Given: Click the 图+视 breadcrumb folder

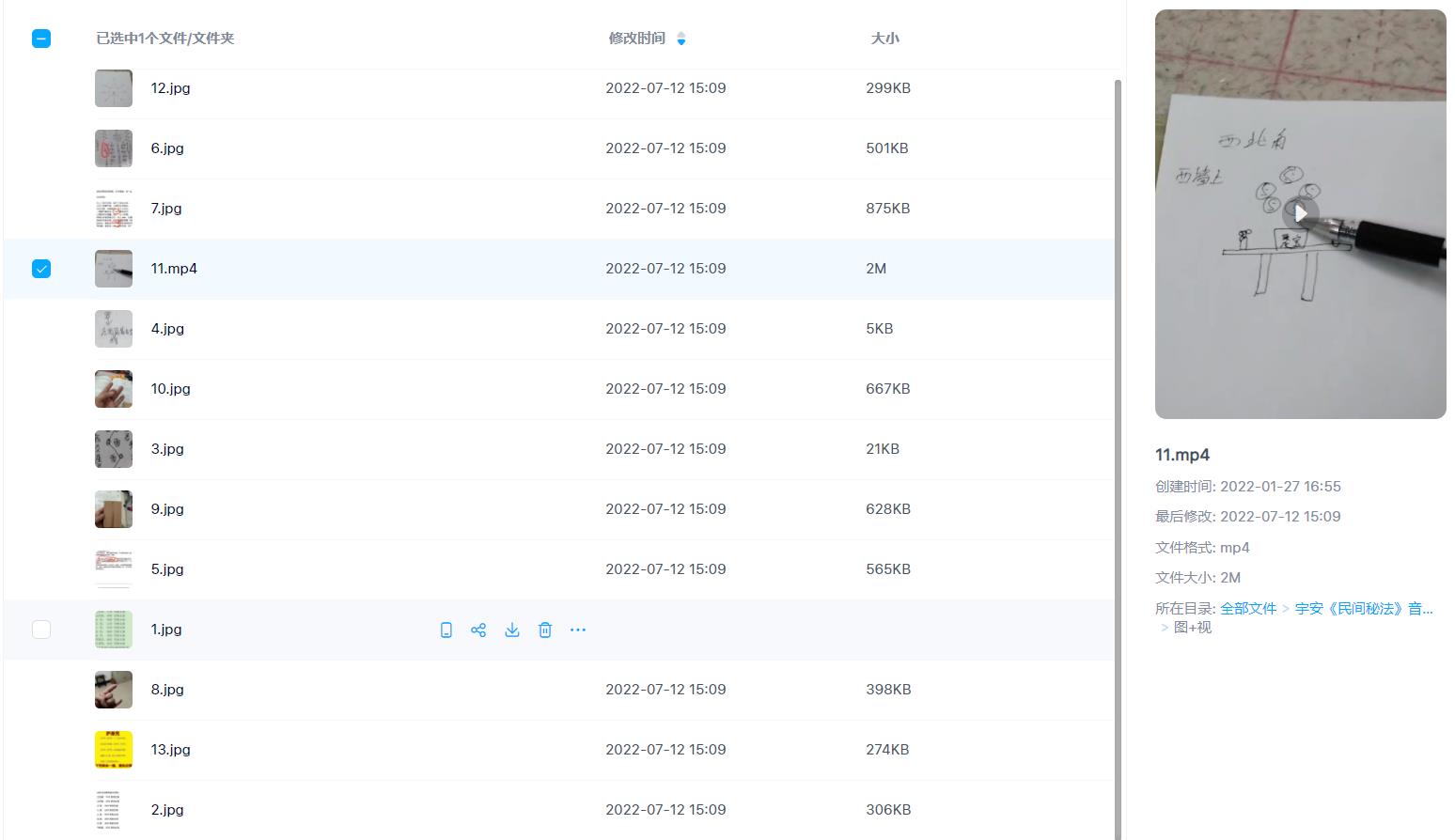Looking at the screenshot, I should click(1192, 628).
